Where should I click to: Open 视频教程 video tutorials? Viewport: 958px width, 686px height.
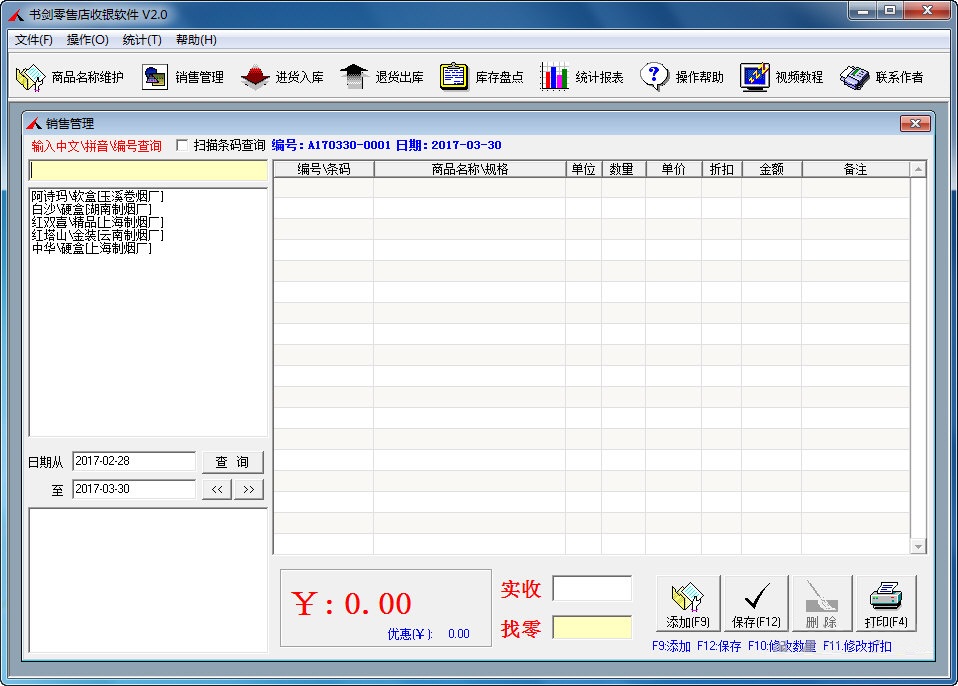coord(785,75)
